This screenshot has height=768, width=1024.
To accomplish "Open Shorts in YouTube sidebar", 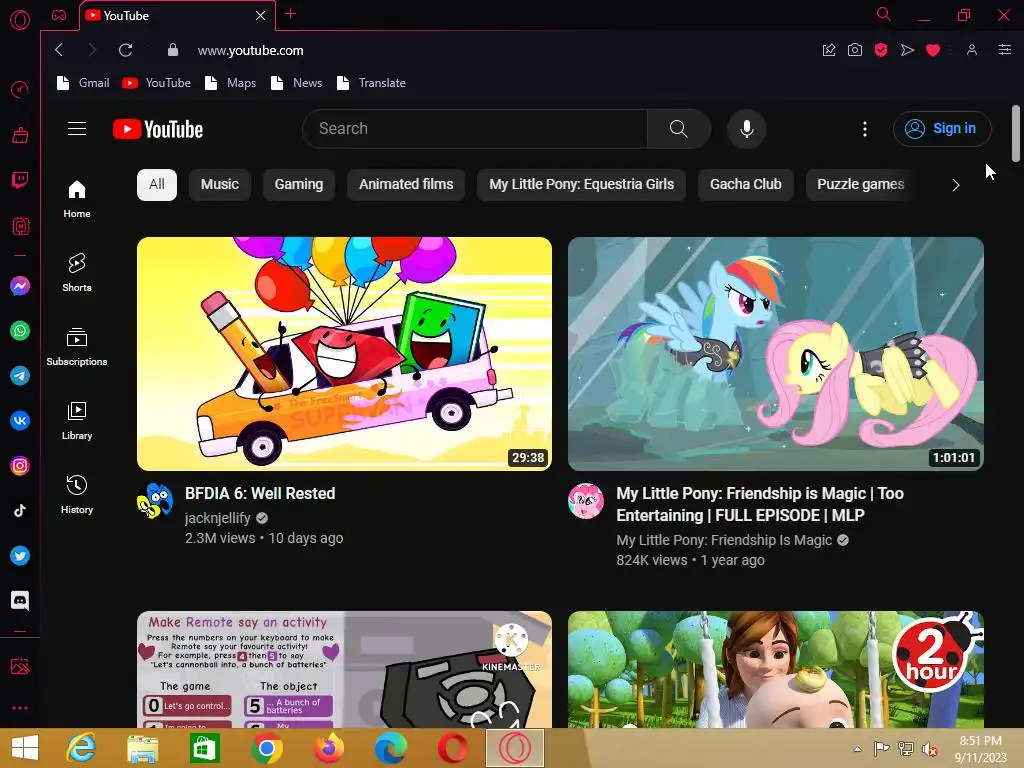I will 77,273.
